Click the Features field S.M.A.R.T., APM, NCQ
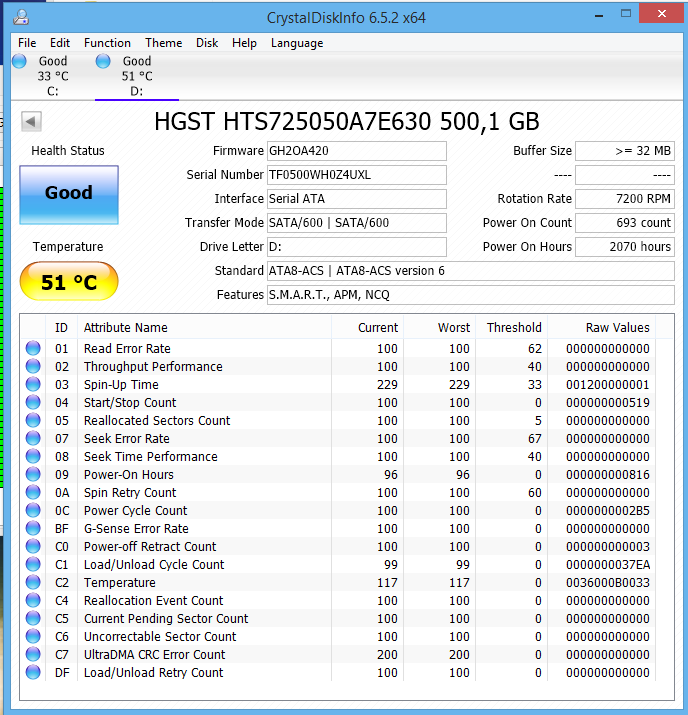Image resolution: width=688 pixels, height=715 pixels. (471, 295)
